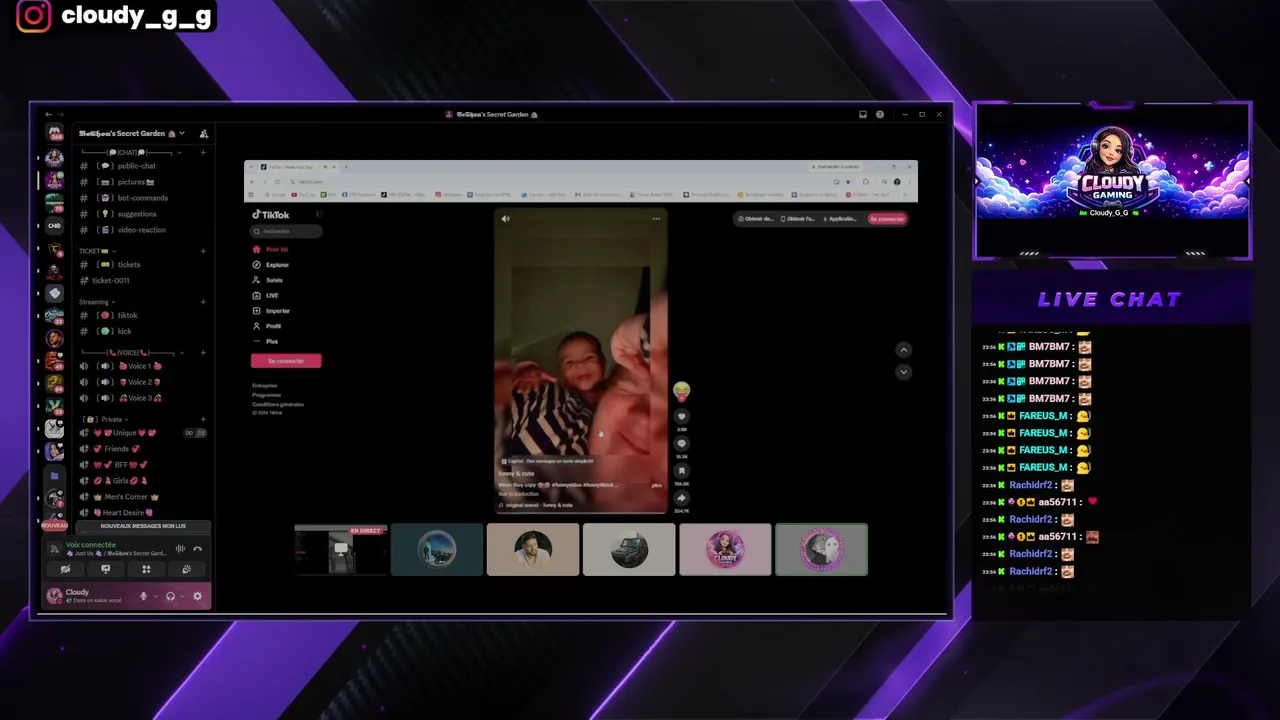Go to previous TikTok video arrow
The width and height of the screenshot is (1280, 720).
[903, 349]
